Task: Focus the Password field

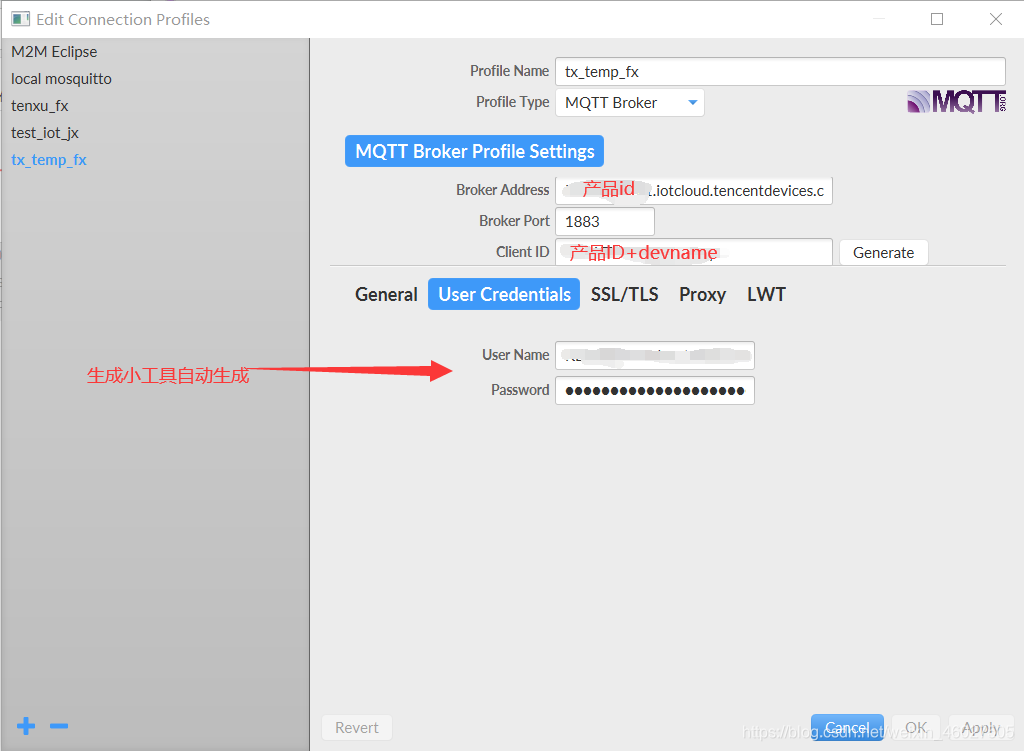Action: tap(655, 391)
